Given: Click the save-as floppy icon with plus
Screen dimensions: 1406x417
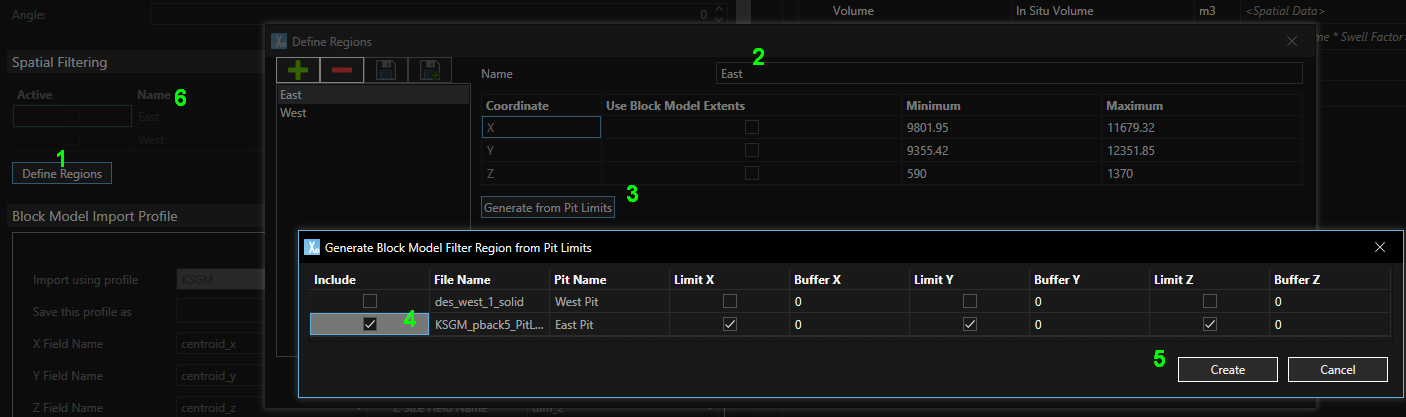Looking at the screenshot, I should 431,70.
